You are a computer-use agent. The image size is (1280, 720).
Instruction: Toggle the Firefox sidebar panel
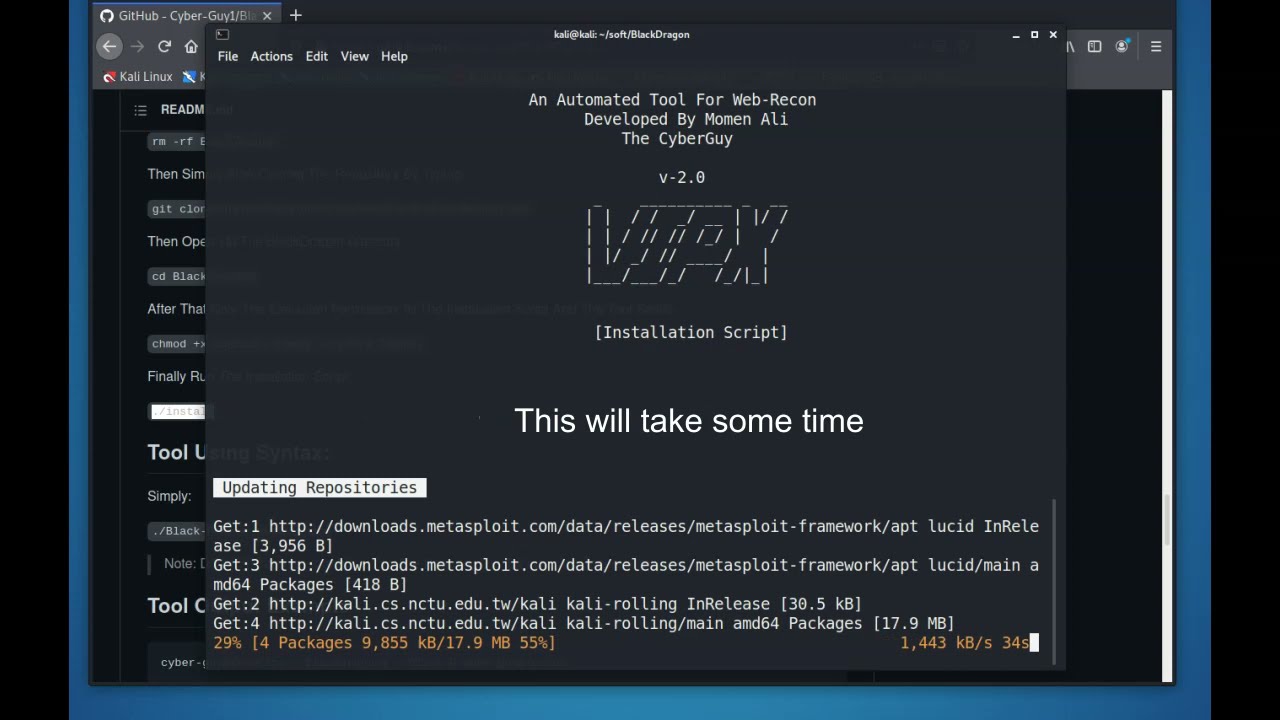pos(1095,46)
